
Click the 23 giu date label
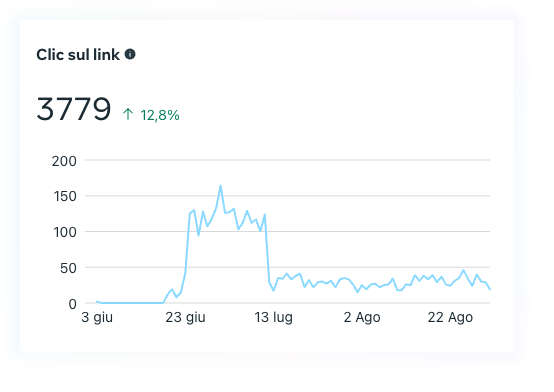pyautogui.click(x=185, y=317)
